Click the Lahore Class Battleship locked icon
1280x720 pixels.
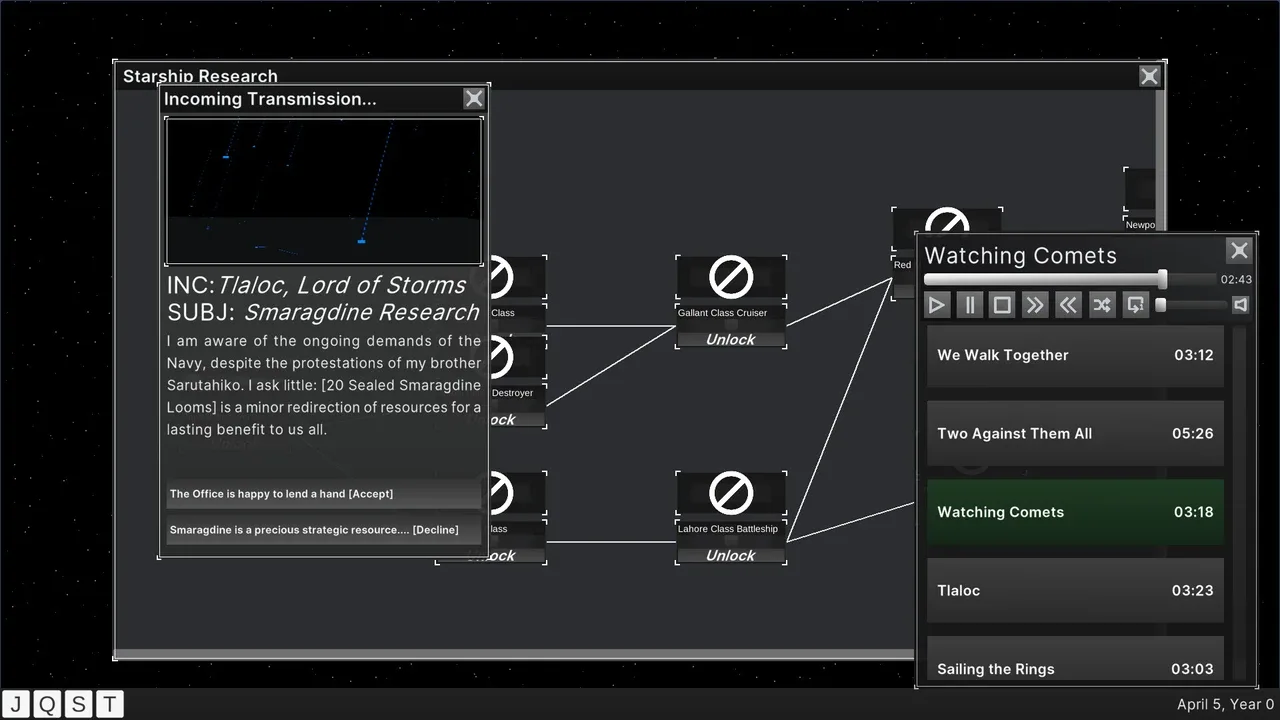(731, 493)
